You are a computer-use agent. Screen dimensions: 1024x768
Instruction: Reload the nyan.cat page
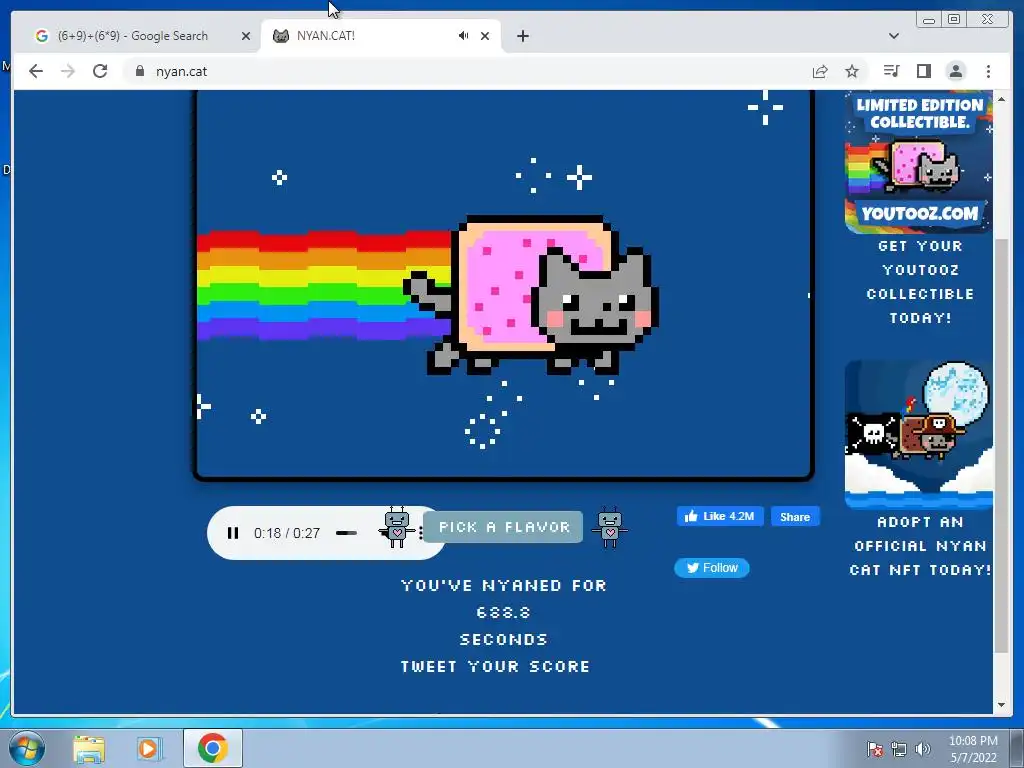[100, 71]
